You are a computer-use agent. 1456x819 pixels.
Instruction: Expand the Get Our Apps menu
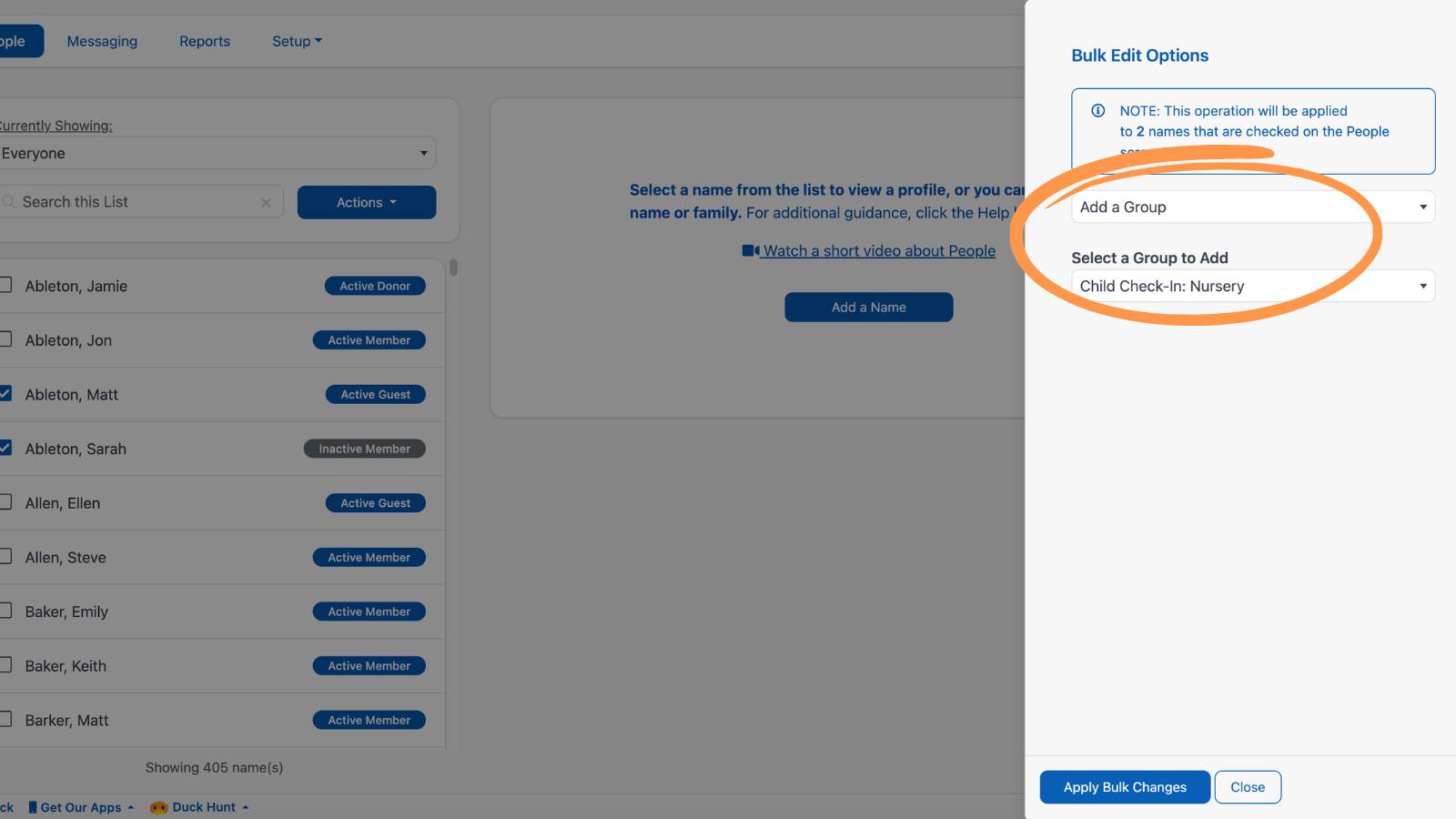coord(81,807)
